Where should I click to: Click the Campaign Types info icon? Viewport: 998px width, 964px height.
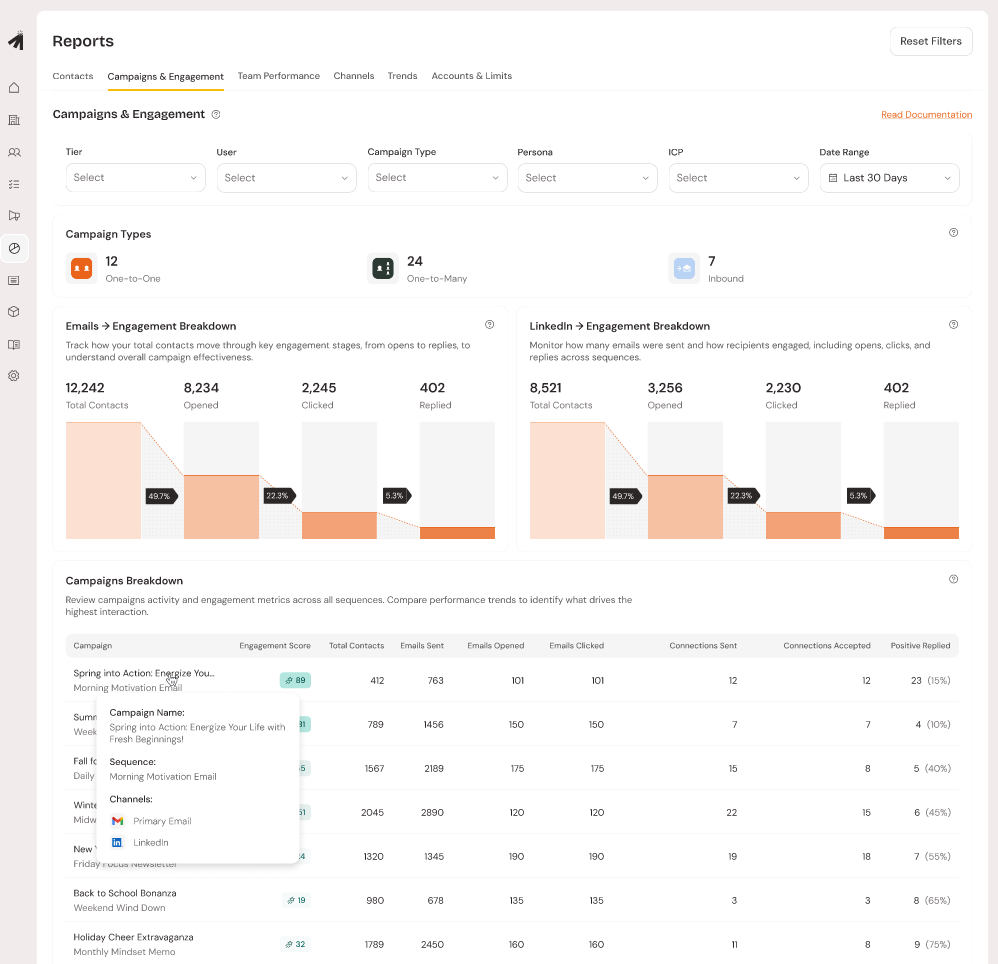click(x=953, y=233)
